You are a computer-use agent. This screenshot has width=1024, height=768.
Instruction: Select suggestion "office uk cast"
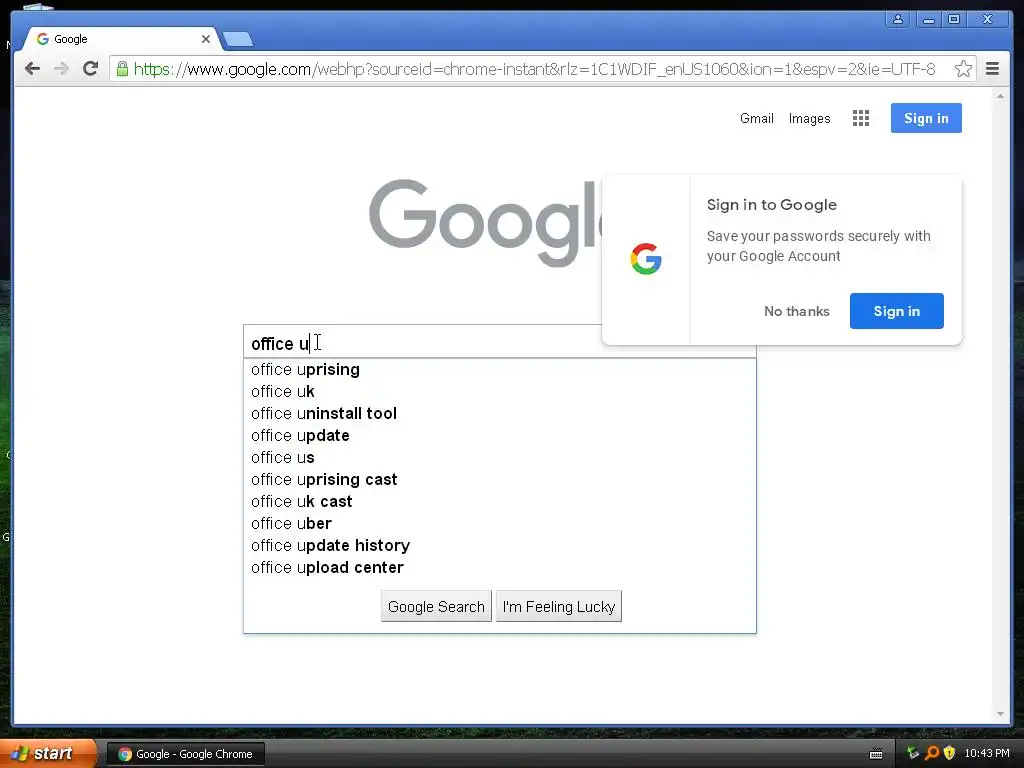pos(500,502)
